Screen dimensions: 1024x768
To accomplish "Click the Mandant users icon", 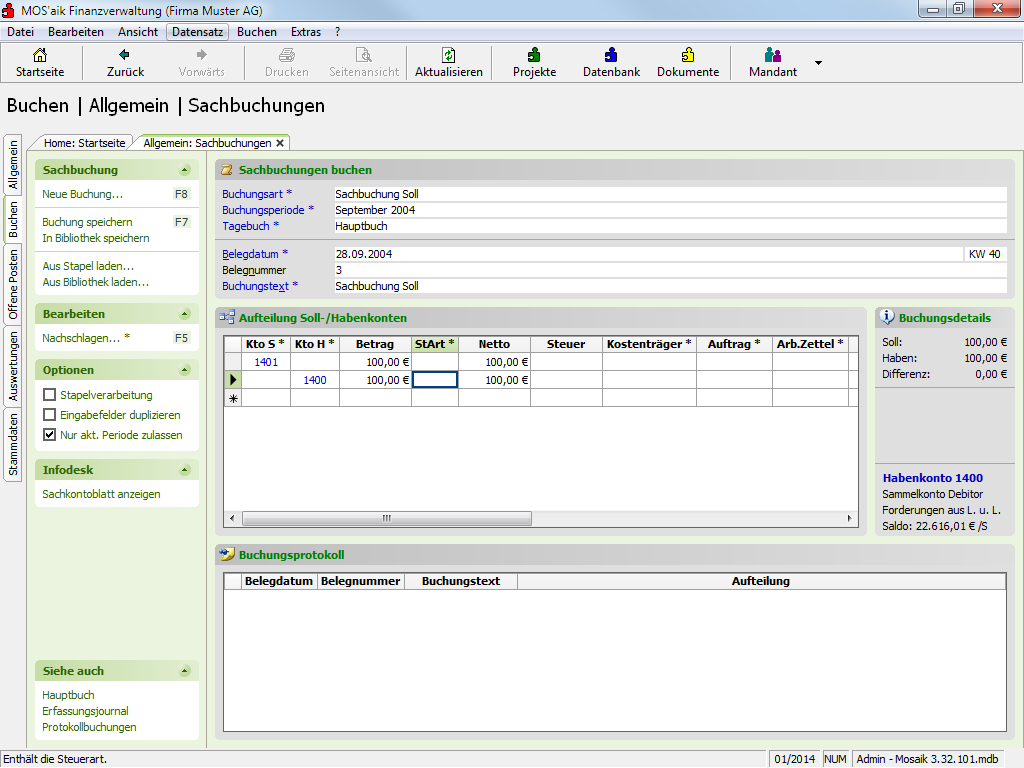I will pyautogui.click(x=773, y=56).
